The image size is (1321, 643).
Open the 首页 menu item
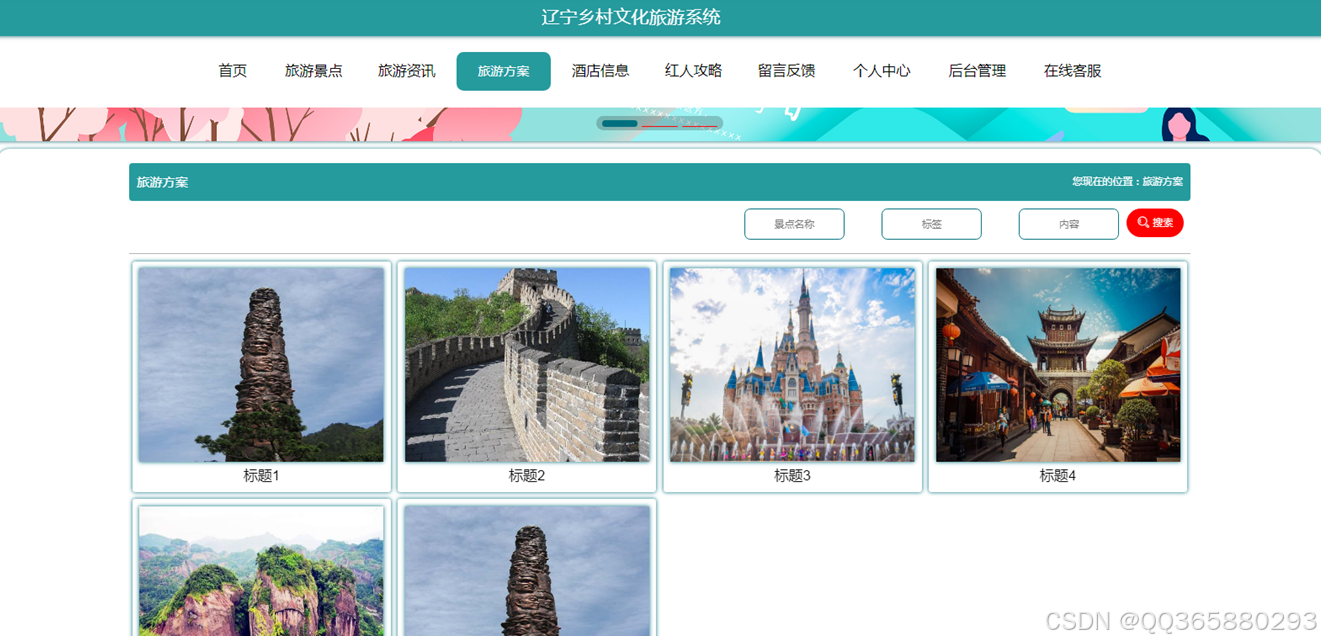[x=233, y=71]
